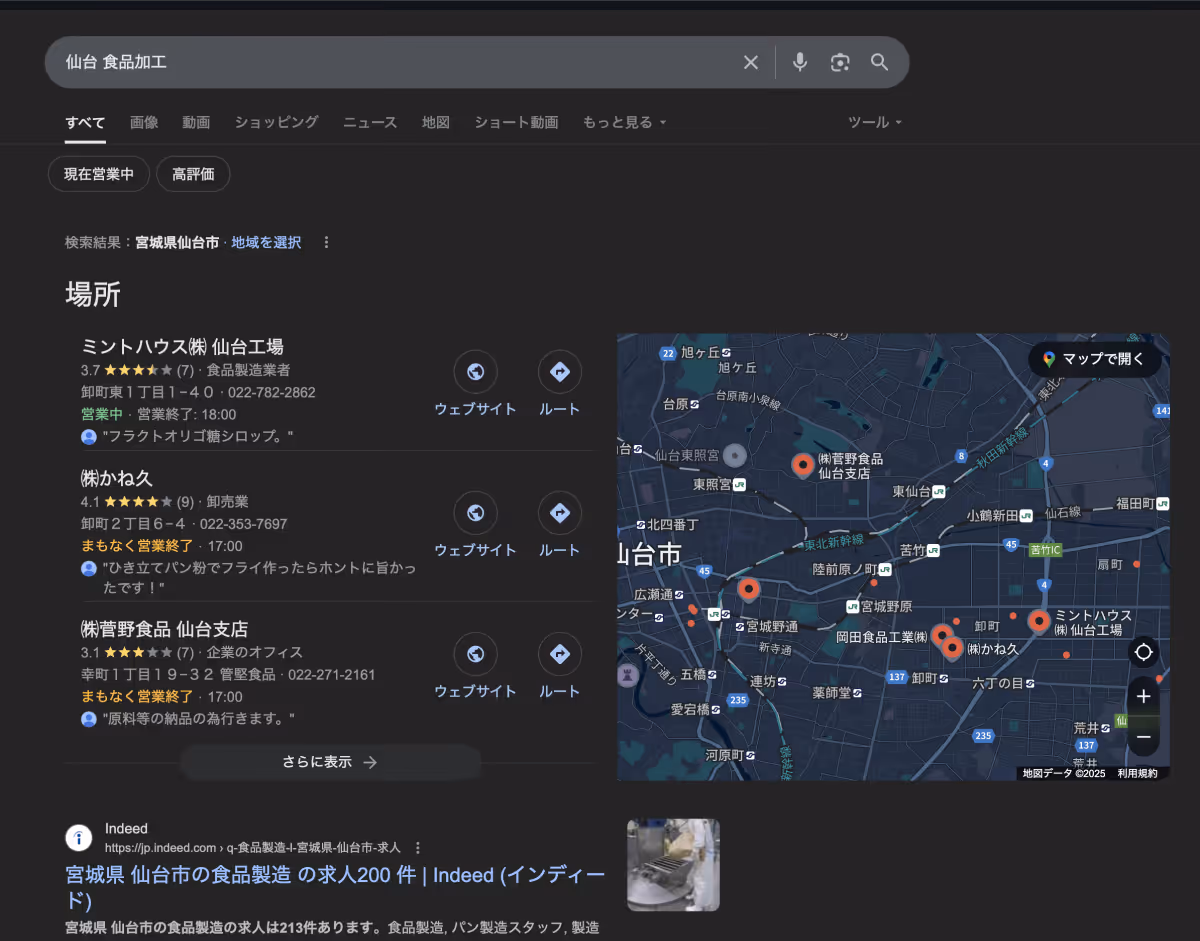Click the Indeed site favicon
This screenshot has height=941, width=1200.
79,837
